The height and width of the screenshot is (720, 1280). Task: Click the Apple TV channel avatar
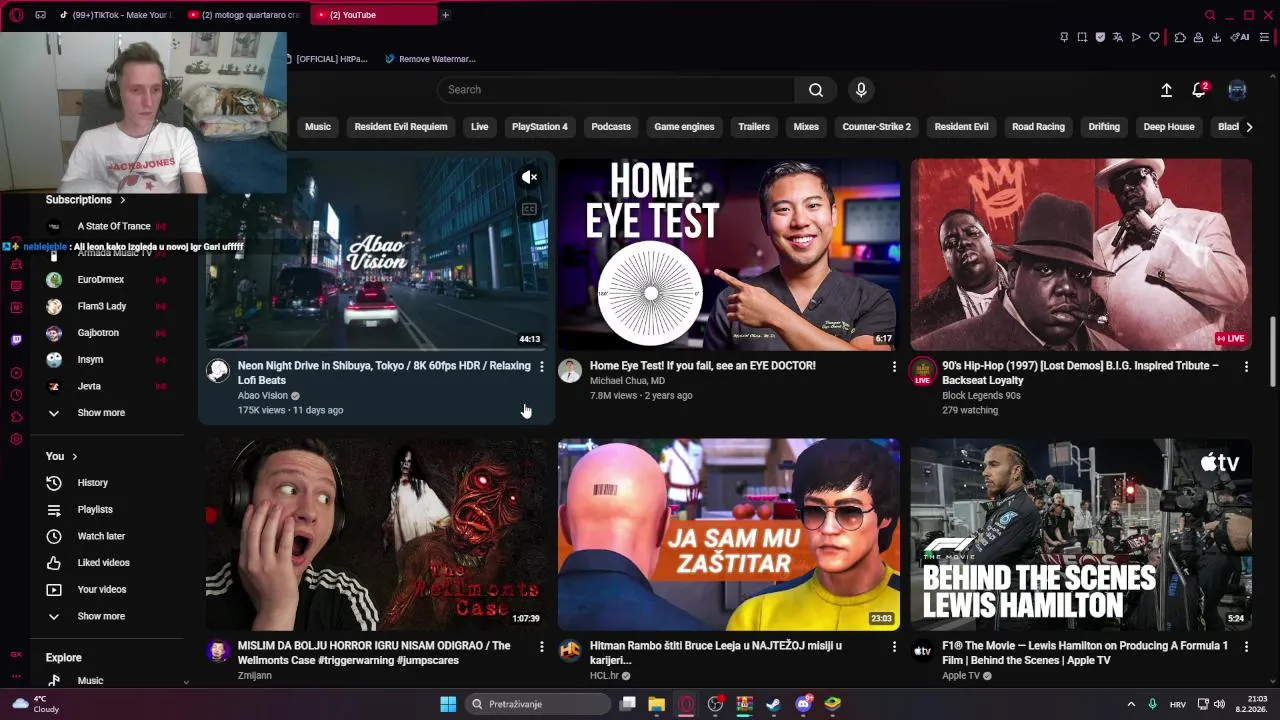pyautogui.click(x=922, y=651)
